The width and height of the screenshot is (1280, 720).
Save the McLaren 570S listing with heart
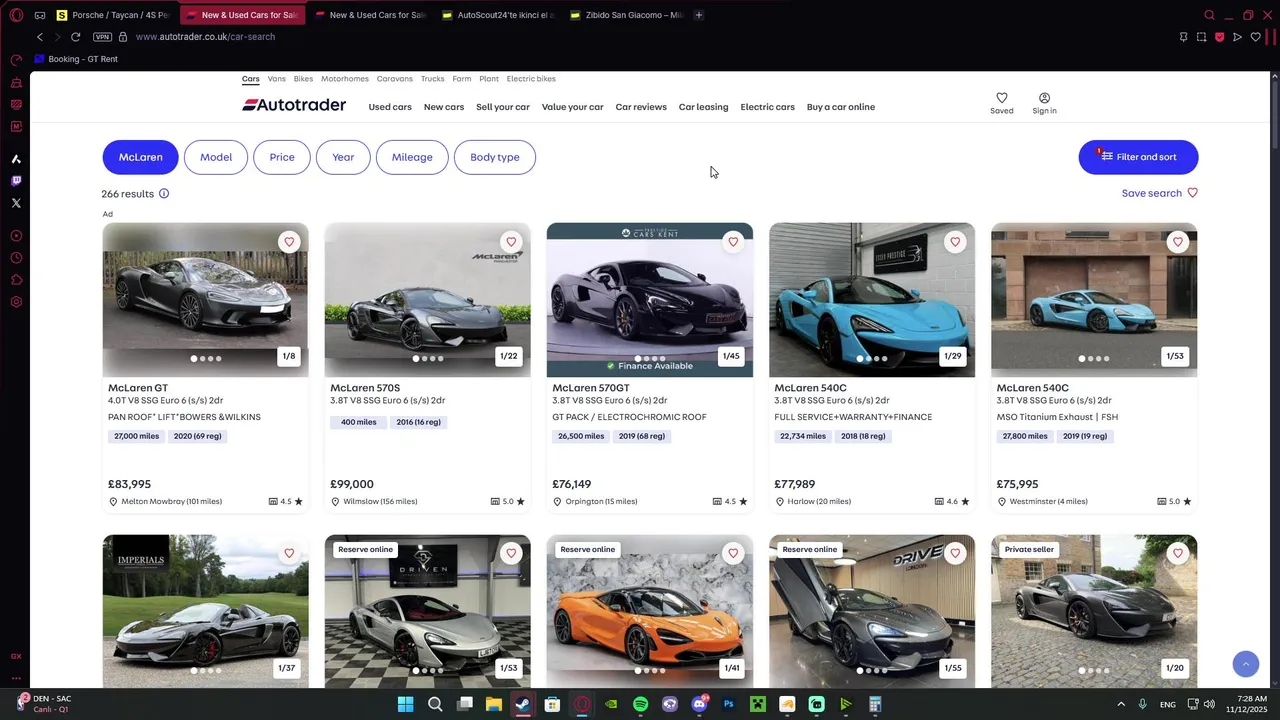coord(511,242)
